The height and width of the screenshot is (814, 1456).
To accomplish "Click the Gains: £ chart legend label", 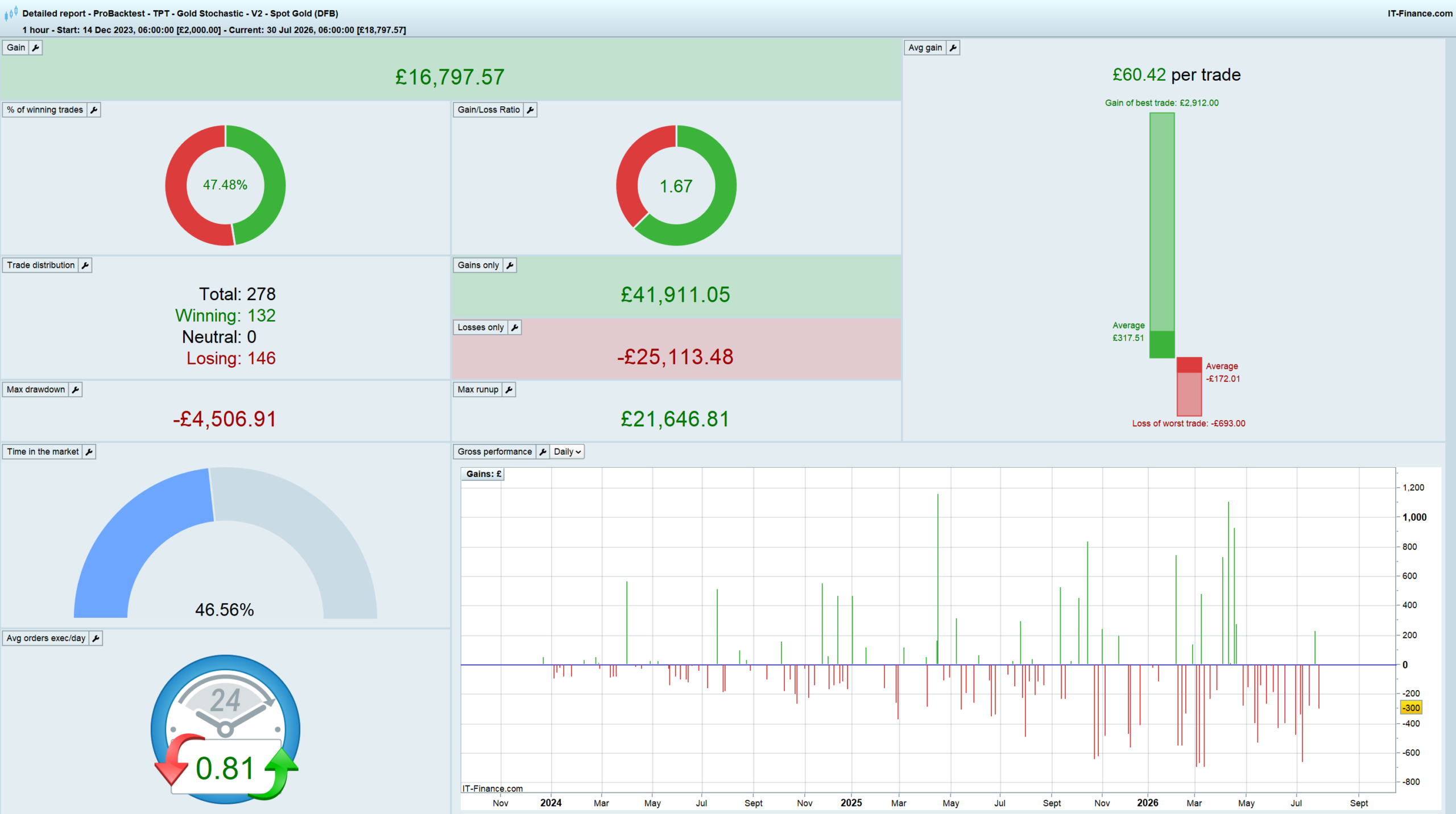I will 483,474.
